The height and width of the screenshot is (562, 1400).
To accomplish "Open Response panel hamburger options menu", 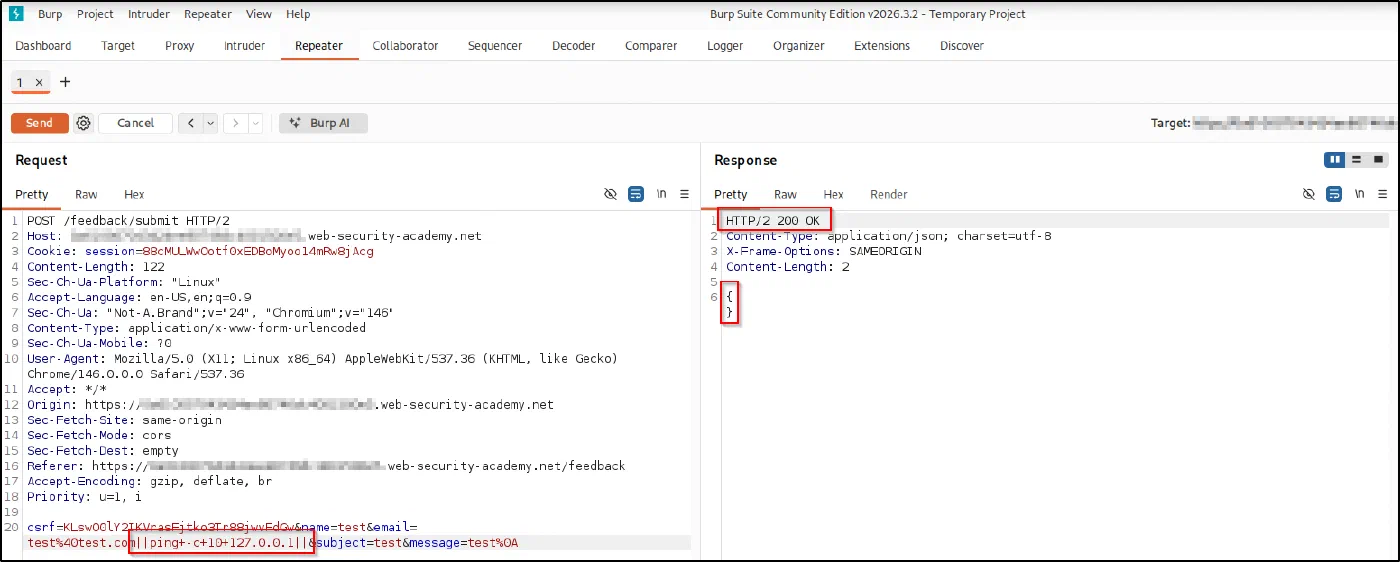I will tap(1383, 194).
